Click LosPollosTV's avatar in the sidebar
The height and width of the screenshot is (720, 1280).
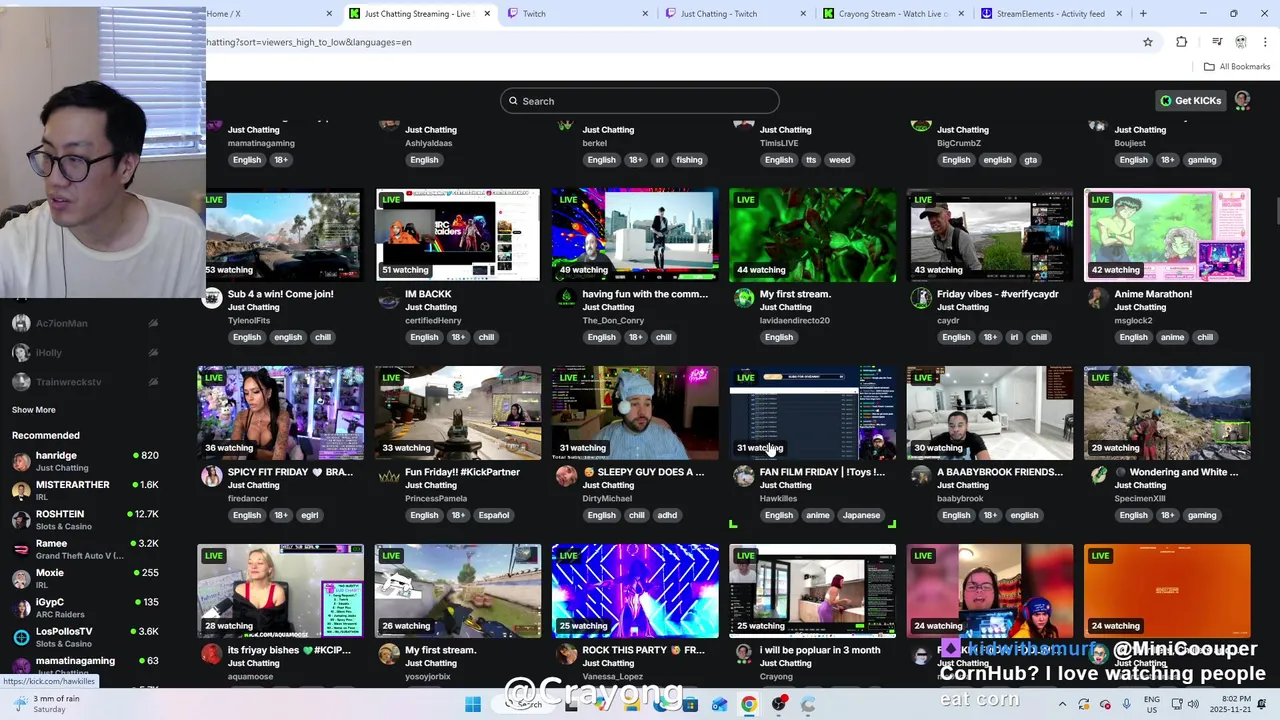21,637
